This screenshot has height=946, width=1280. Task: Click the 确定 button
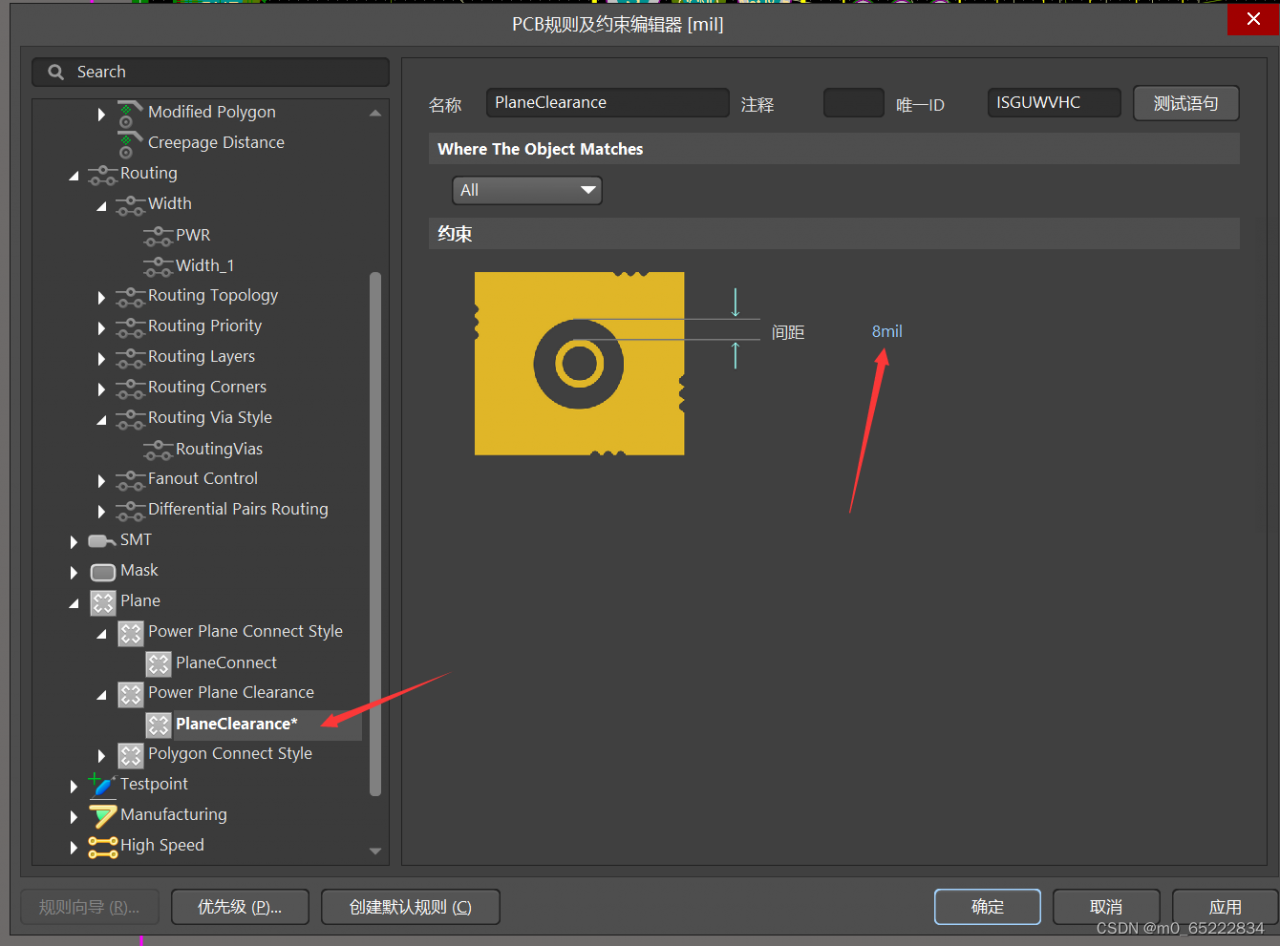click(987, 907)
